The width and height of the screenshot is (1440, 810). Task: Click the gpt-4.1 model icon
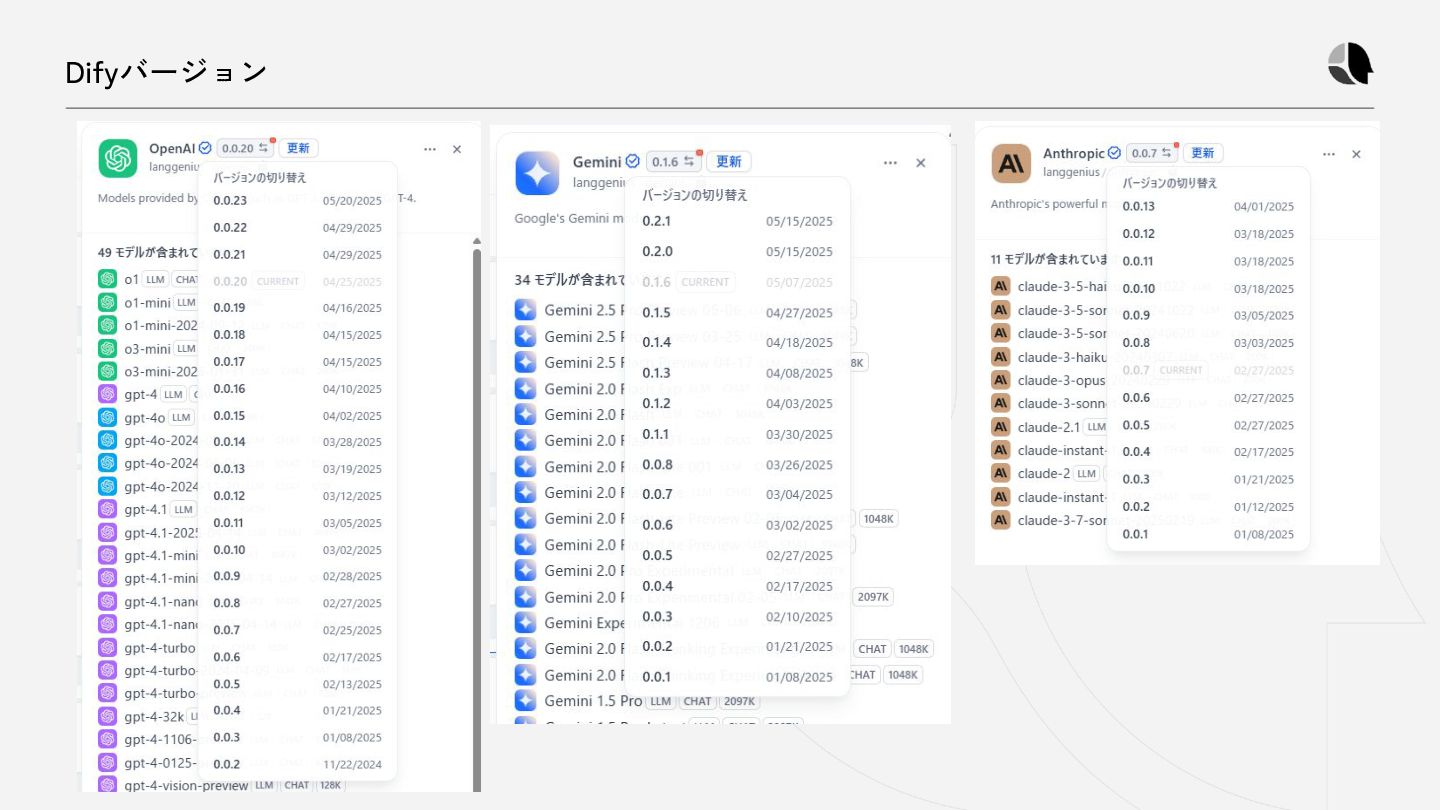pos(107,509)
